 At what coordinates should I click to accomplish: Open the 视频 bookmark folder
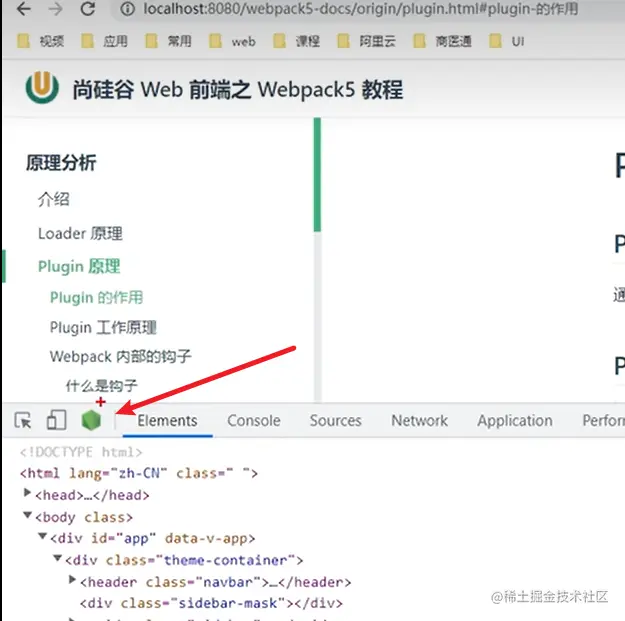point(41,41)
